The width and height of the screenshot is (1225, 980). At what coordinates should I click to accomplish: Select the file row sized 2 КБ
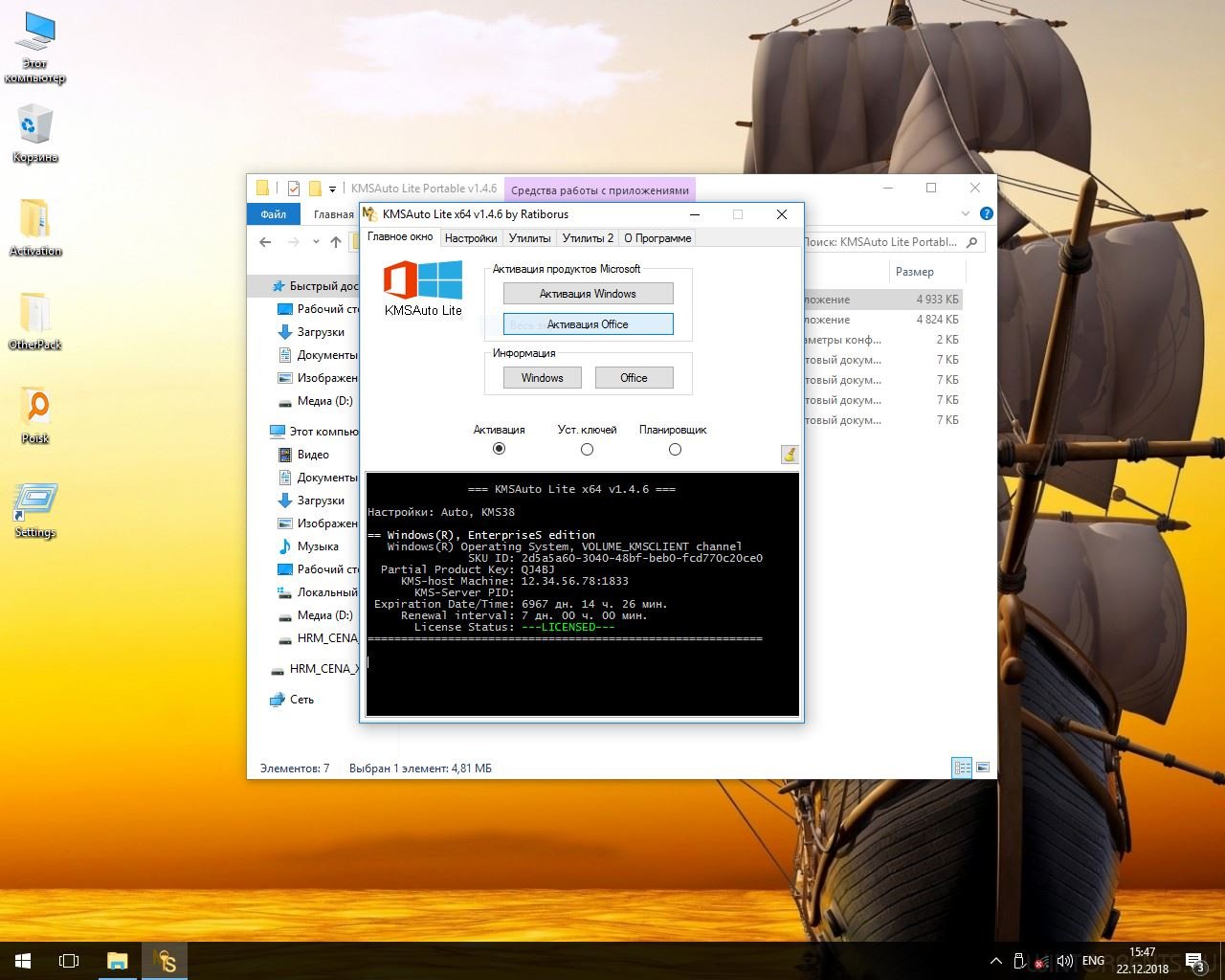click(882, 340)
